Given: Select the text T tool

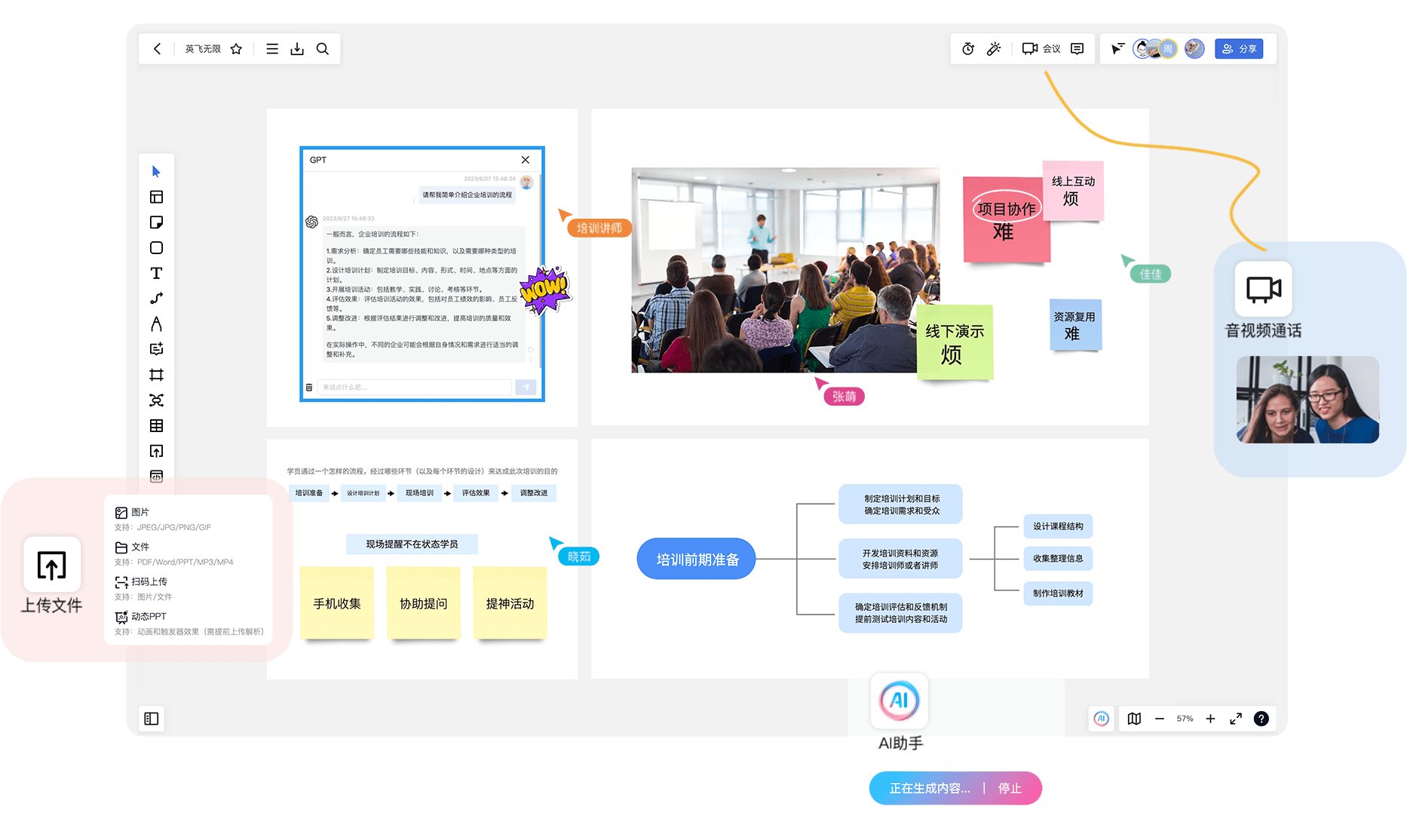Looking at the screenshot, I should 156,273.
